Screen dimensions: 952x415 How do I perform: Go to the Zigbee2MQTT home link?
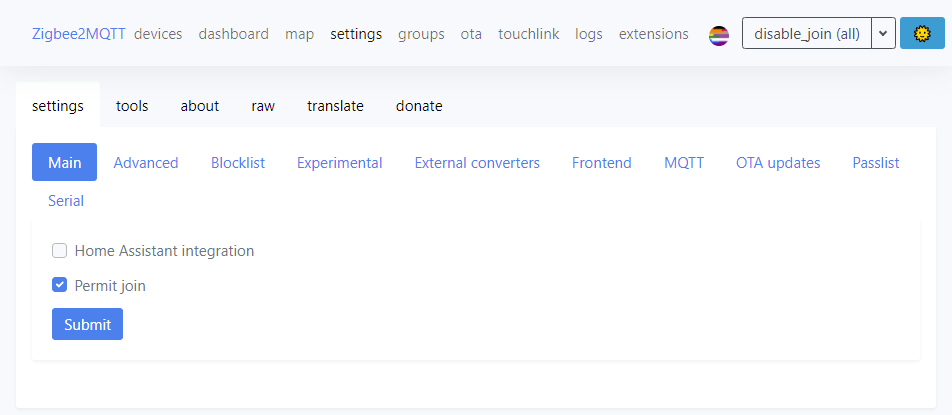[79, 34]
